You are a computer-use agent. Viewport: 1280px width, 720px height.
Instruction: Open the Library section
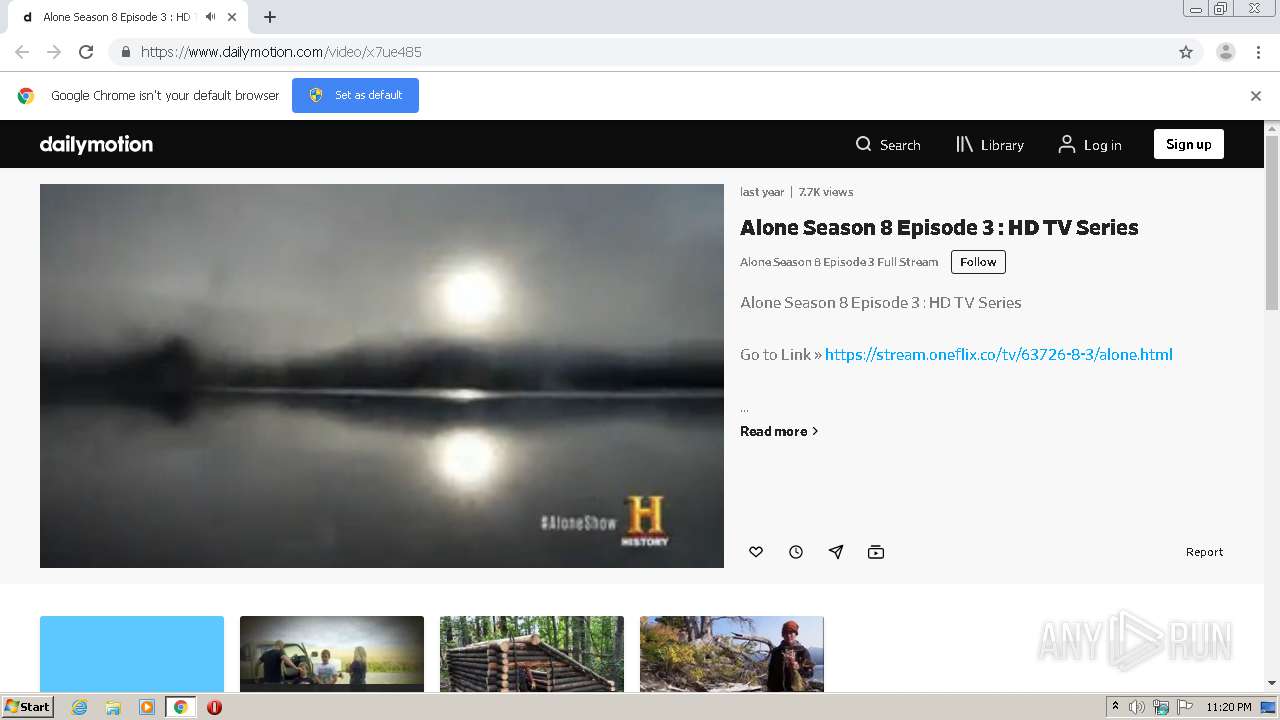pyautogui.click(x=990, y=145)
